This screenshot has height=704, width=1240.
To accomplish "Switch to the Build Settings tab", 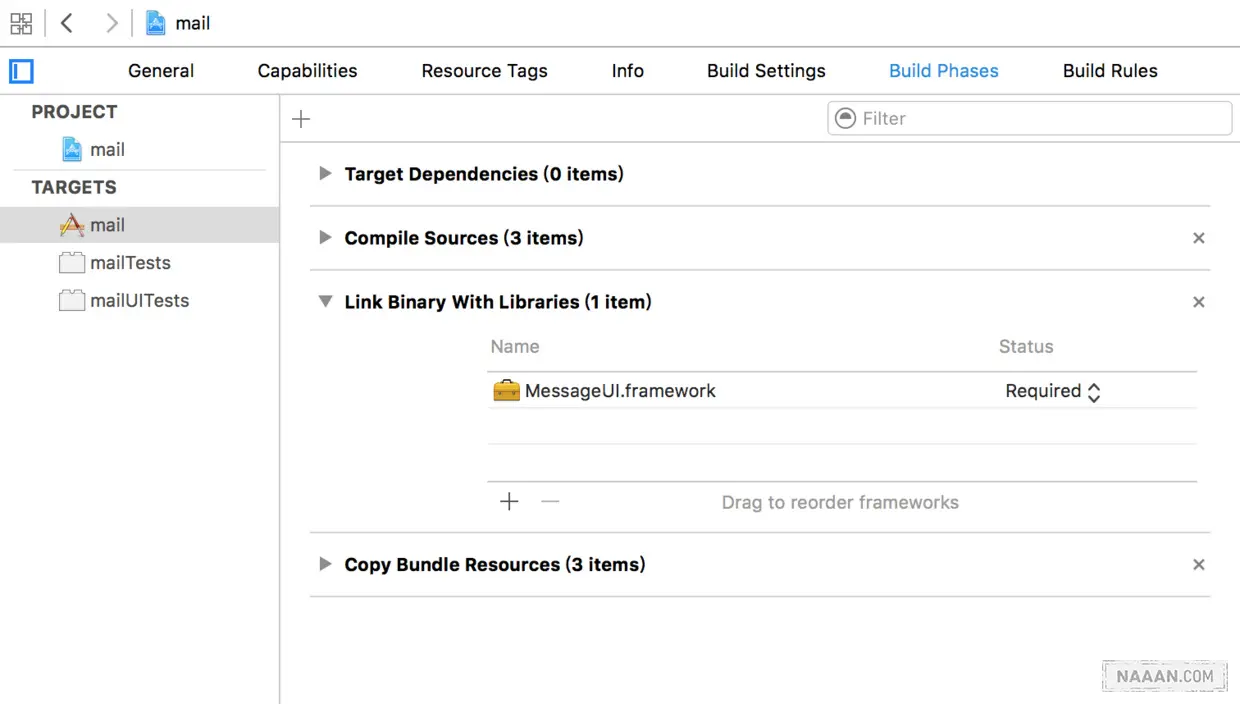I will [x=766, y=71].
